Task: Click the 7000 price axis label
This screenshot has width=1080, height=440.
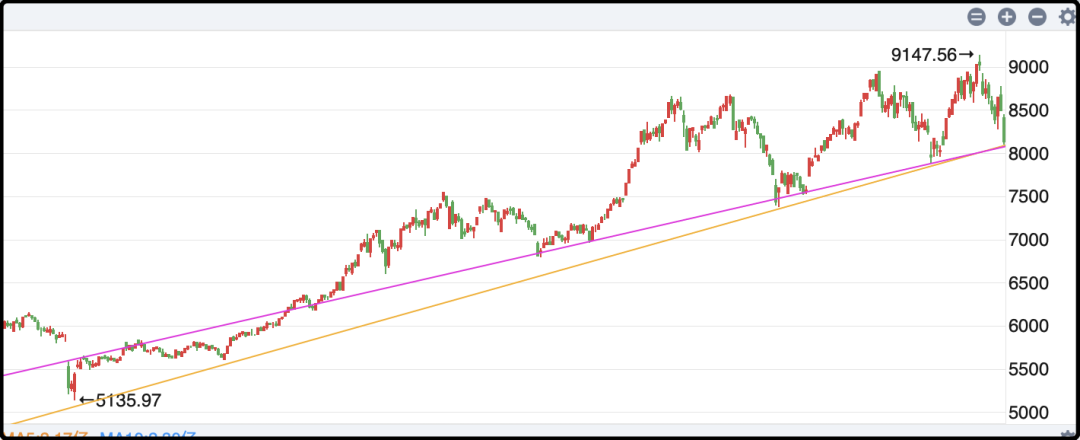Action: (1029, 240)
